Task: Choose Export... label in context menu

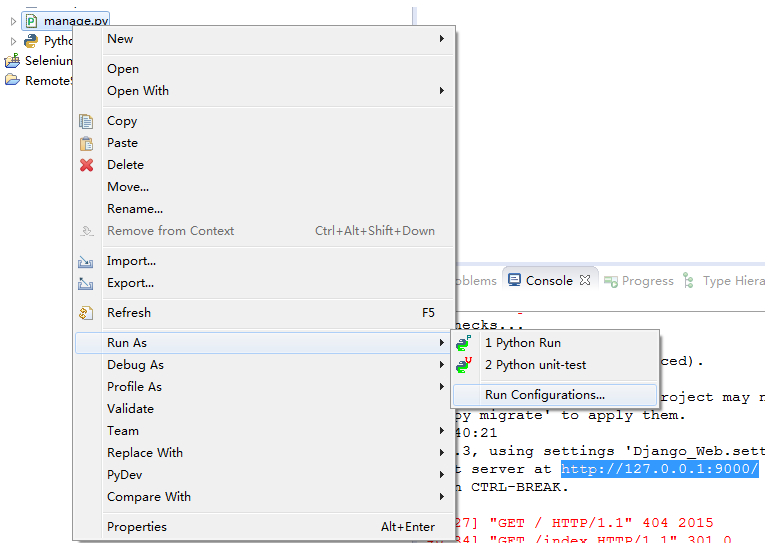Action: tap(130, 283)
